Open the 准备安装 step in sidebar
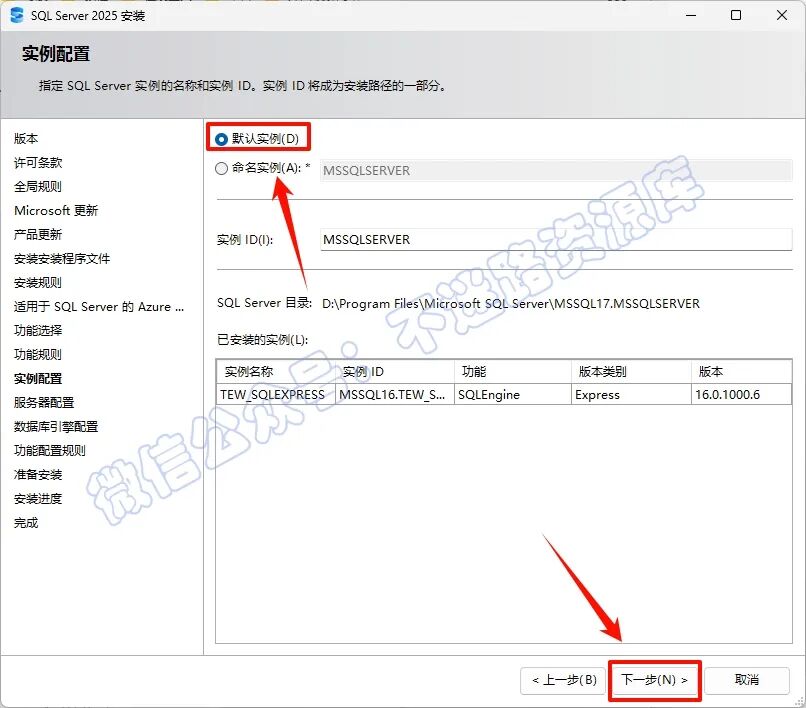This screenshot has height=708, width=806. tap(38, 475)
